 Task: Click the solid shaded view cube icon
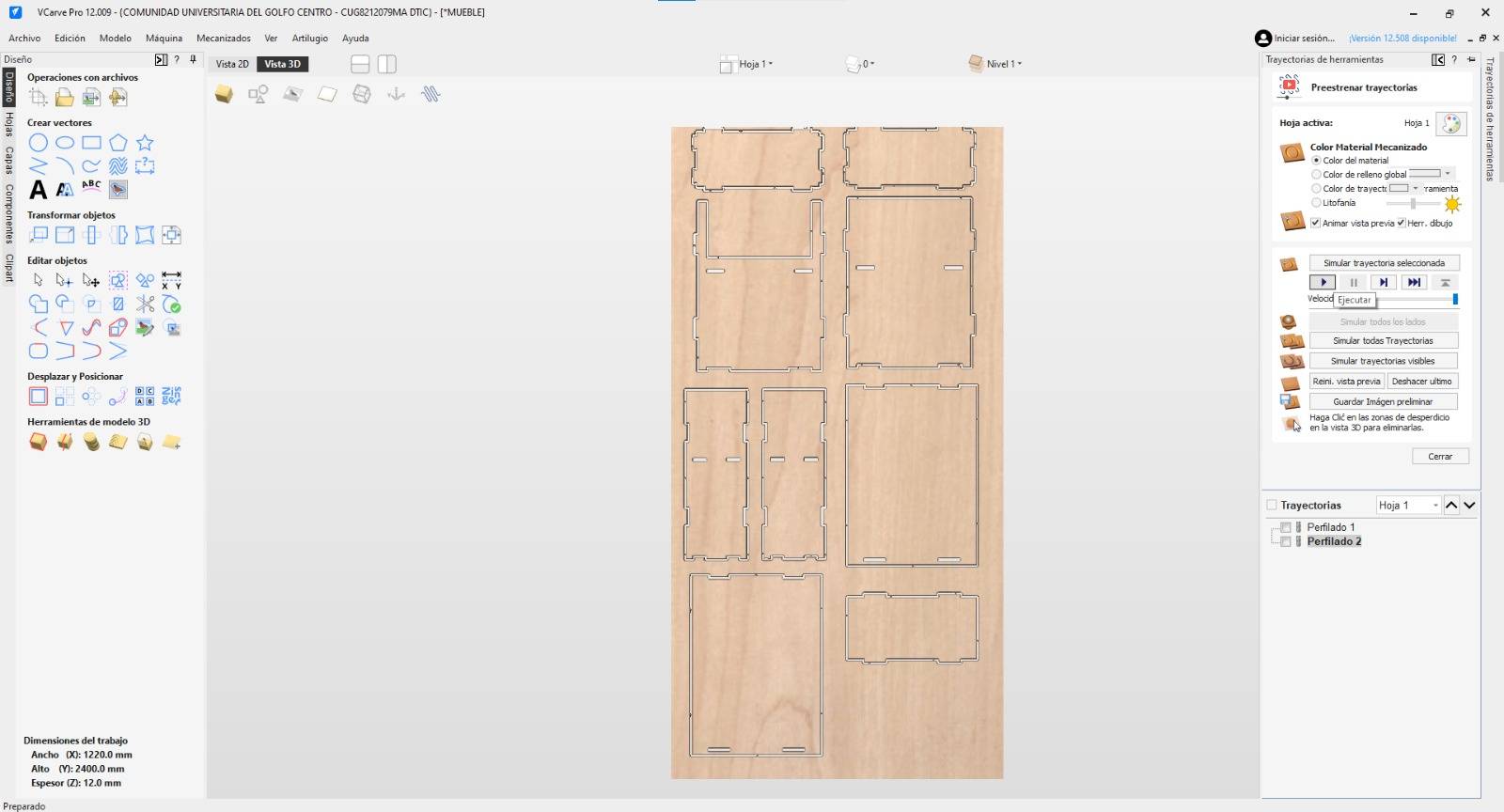click(x=224, y=94)
